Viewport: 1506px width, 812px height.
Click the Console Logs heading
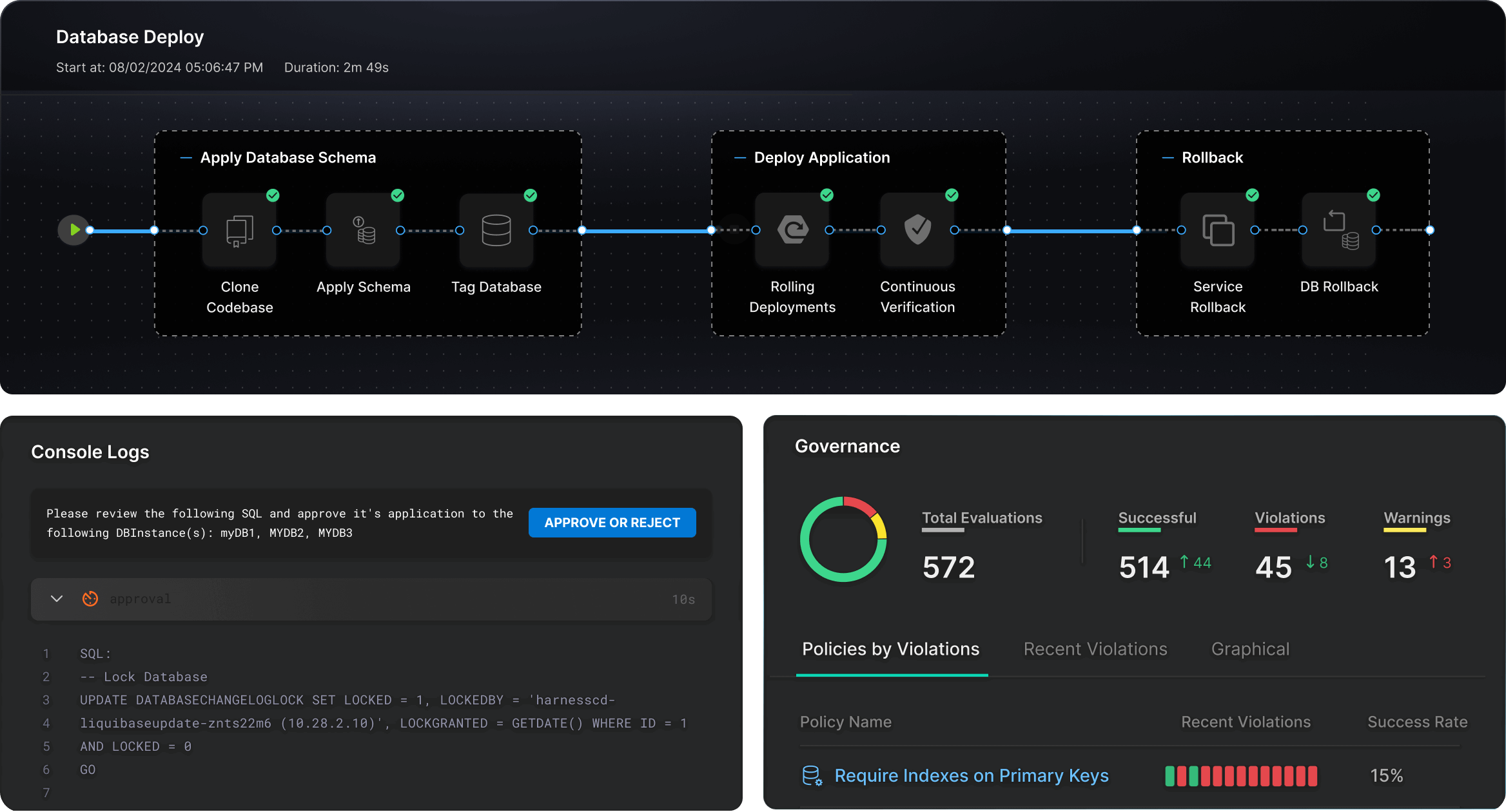(90, 452)
